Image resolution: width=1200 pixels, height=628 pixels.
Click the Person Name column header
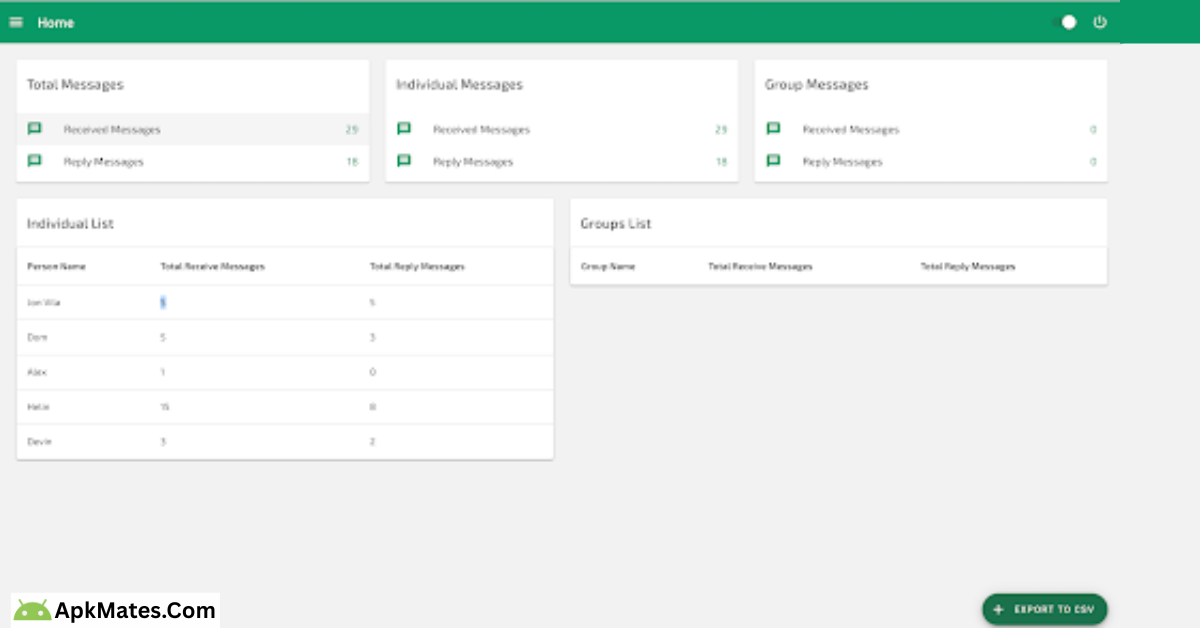tap(55, 266)
